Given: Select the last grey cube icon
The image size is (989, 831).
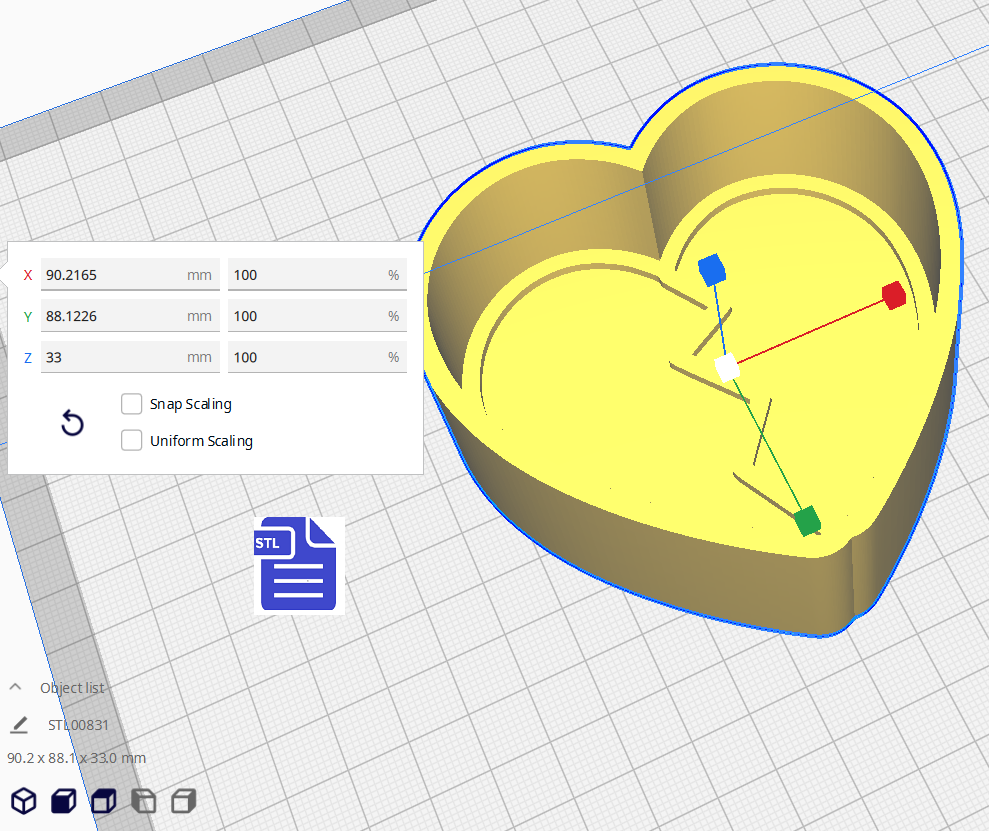Looking at the screenshot, I should click(182, 801).
